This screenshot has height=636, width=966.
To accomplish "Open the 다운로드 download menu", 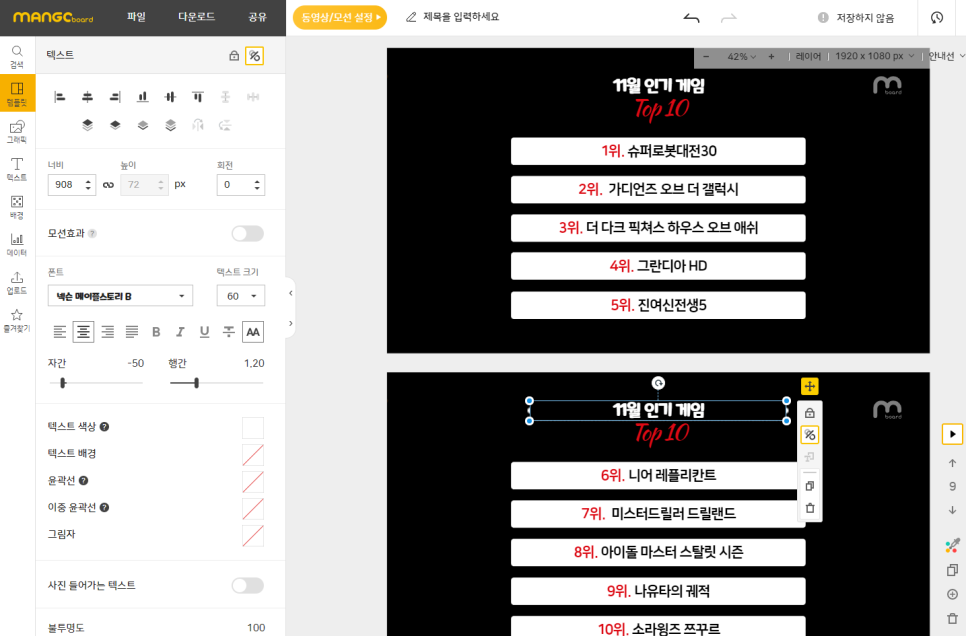I will (x=197, y=17).
